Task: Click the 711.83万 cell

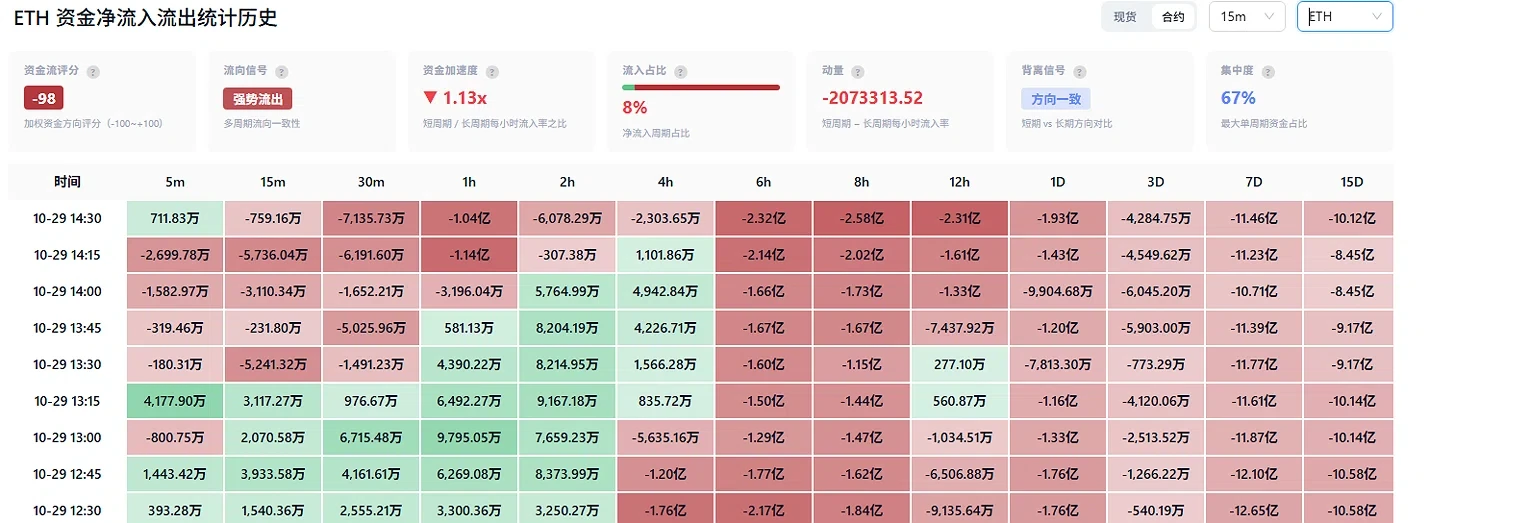Action: 175,218
